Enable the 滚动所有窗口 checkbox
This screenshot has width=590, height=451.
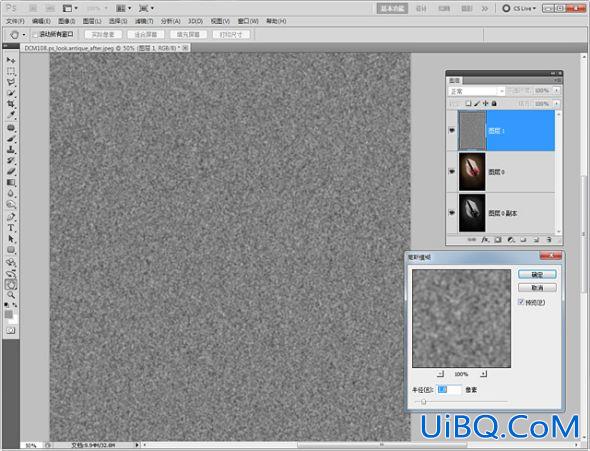[x=35, y=35]
